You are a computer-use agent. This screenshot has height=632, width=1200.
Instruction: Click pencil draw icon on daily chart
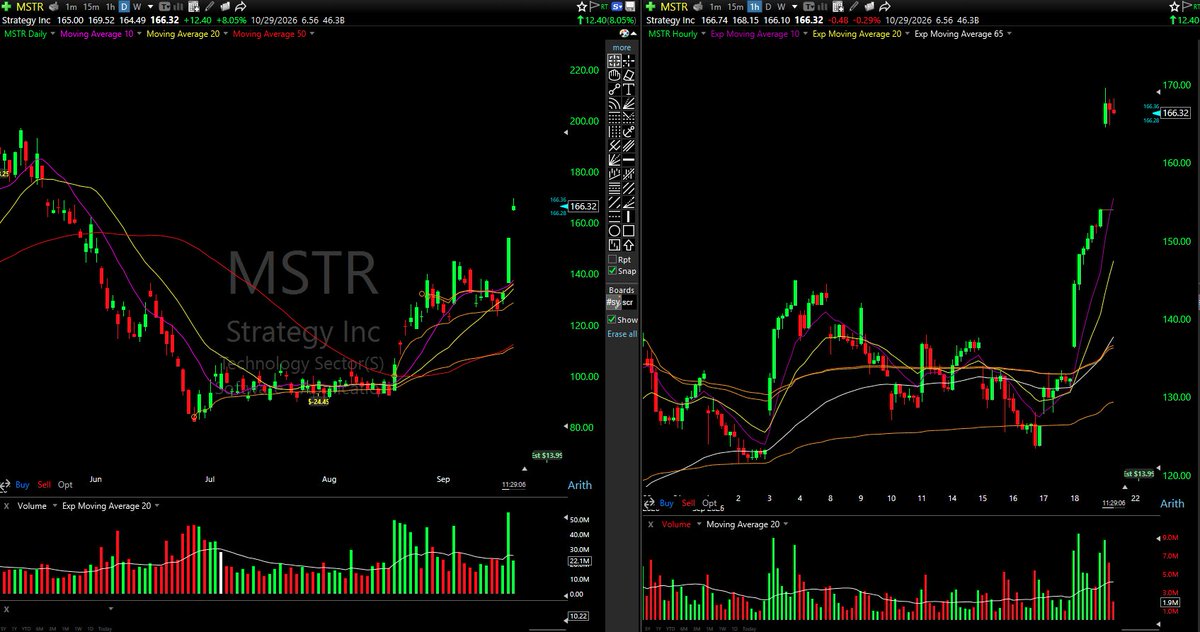coord(208,7)
